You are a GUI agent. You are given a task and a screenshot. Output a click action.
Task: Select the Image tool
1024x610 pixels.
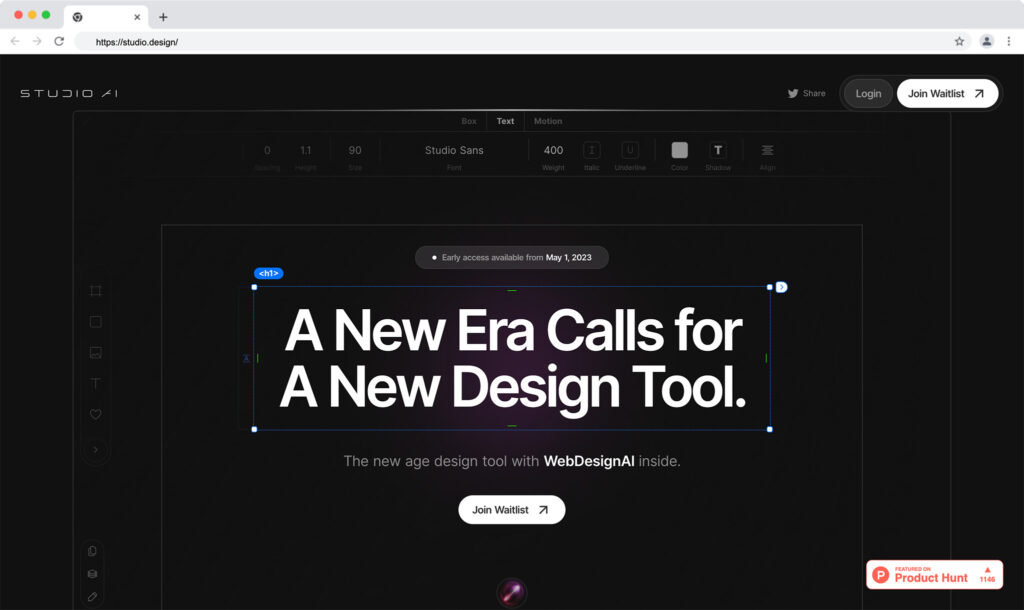[96, 353]
